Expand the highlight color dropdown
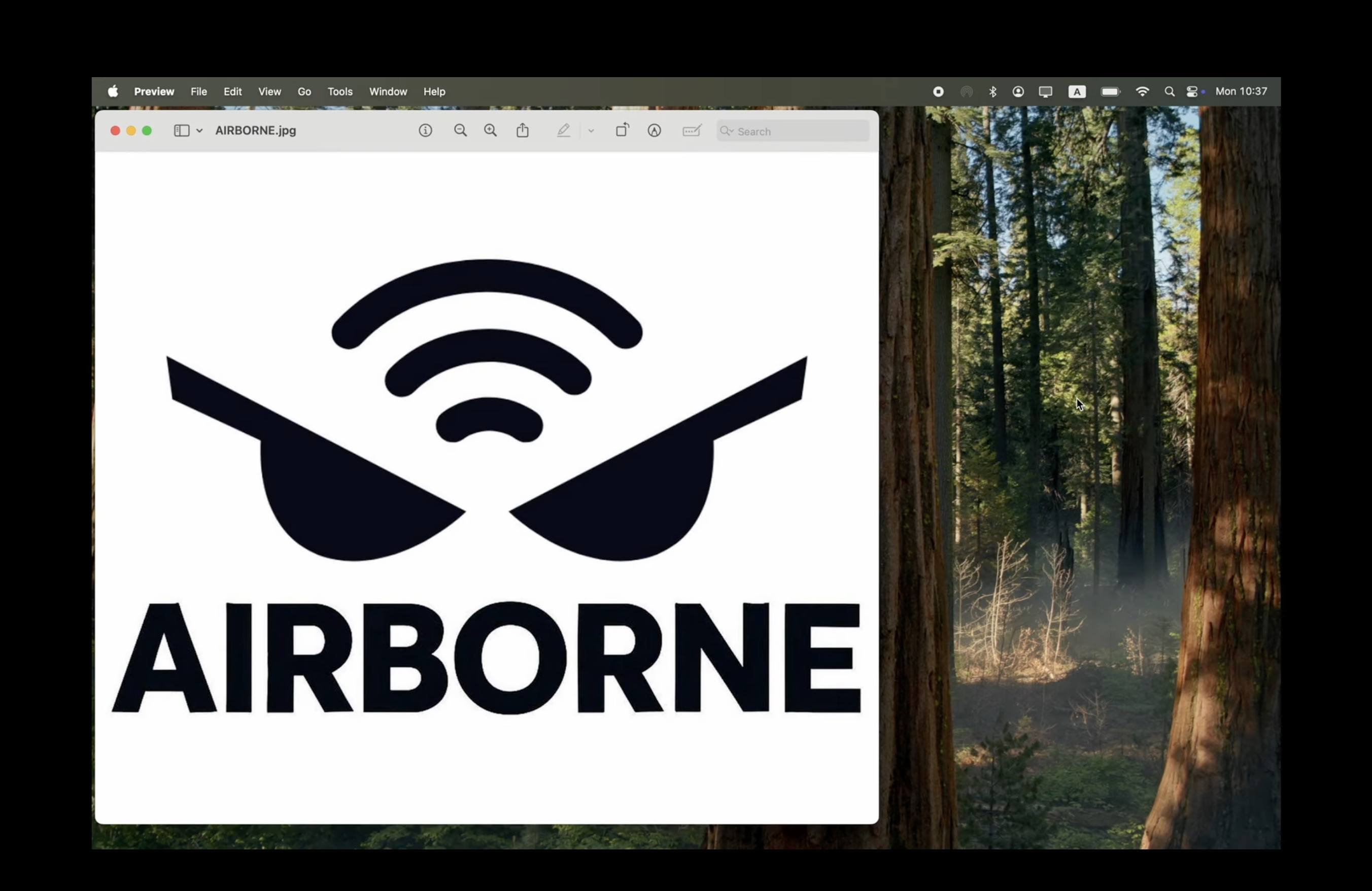Screen dimensions: 1372x891 tap(591, 131)
